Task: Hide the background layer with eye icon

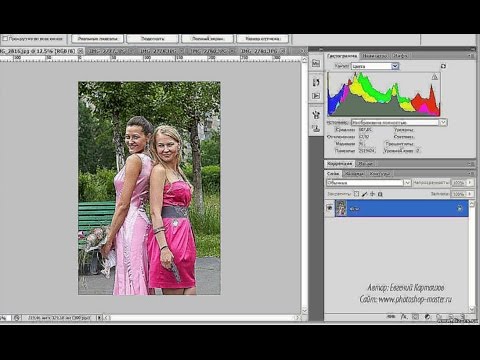Action: (330, 208)
